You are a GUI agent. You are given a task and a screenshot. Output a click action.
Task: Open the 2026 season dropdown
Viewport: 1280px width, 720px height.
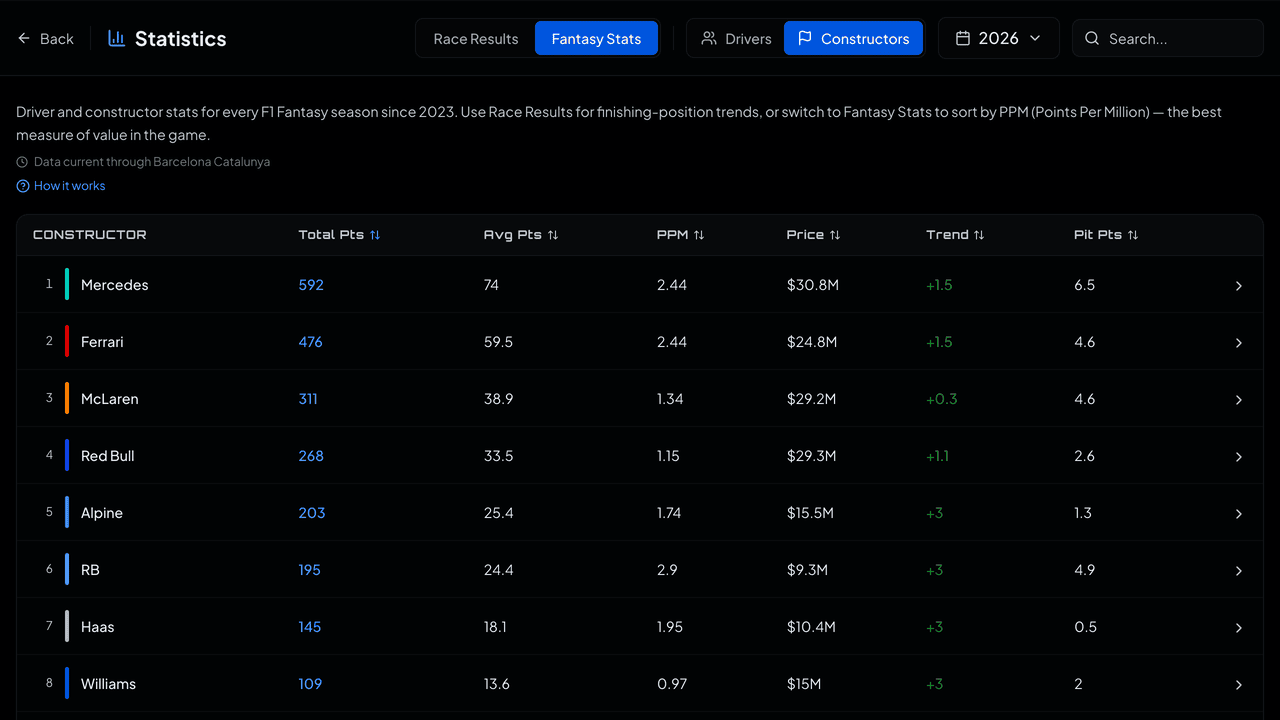click(999, 38)
